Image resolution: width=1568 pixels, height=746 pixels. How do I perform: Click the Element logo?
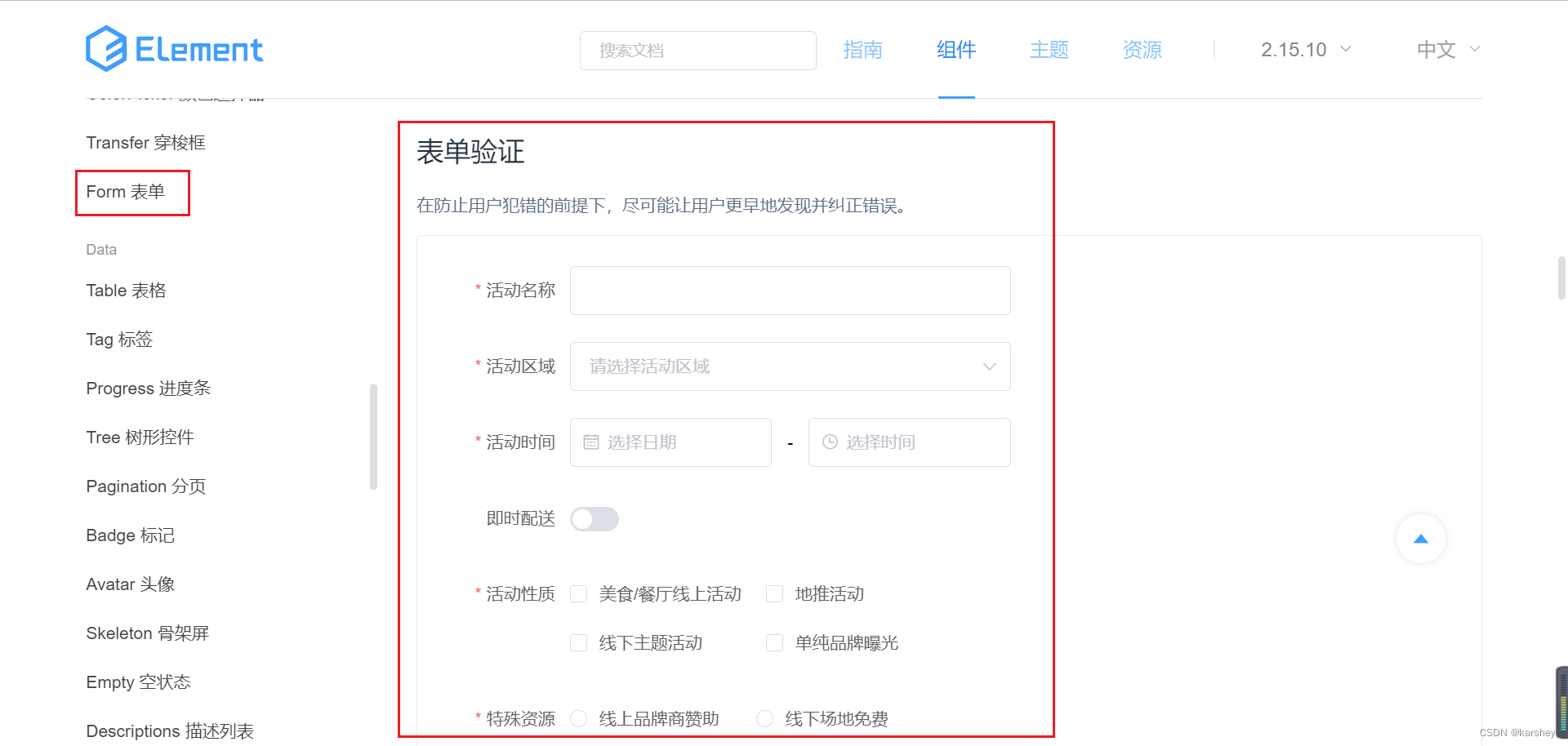point(174,49)
